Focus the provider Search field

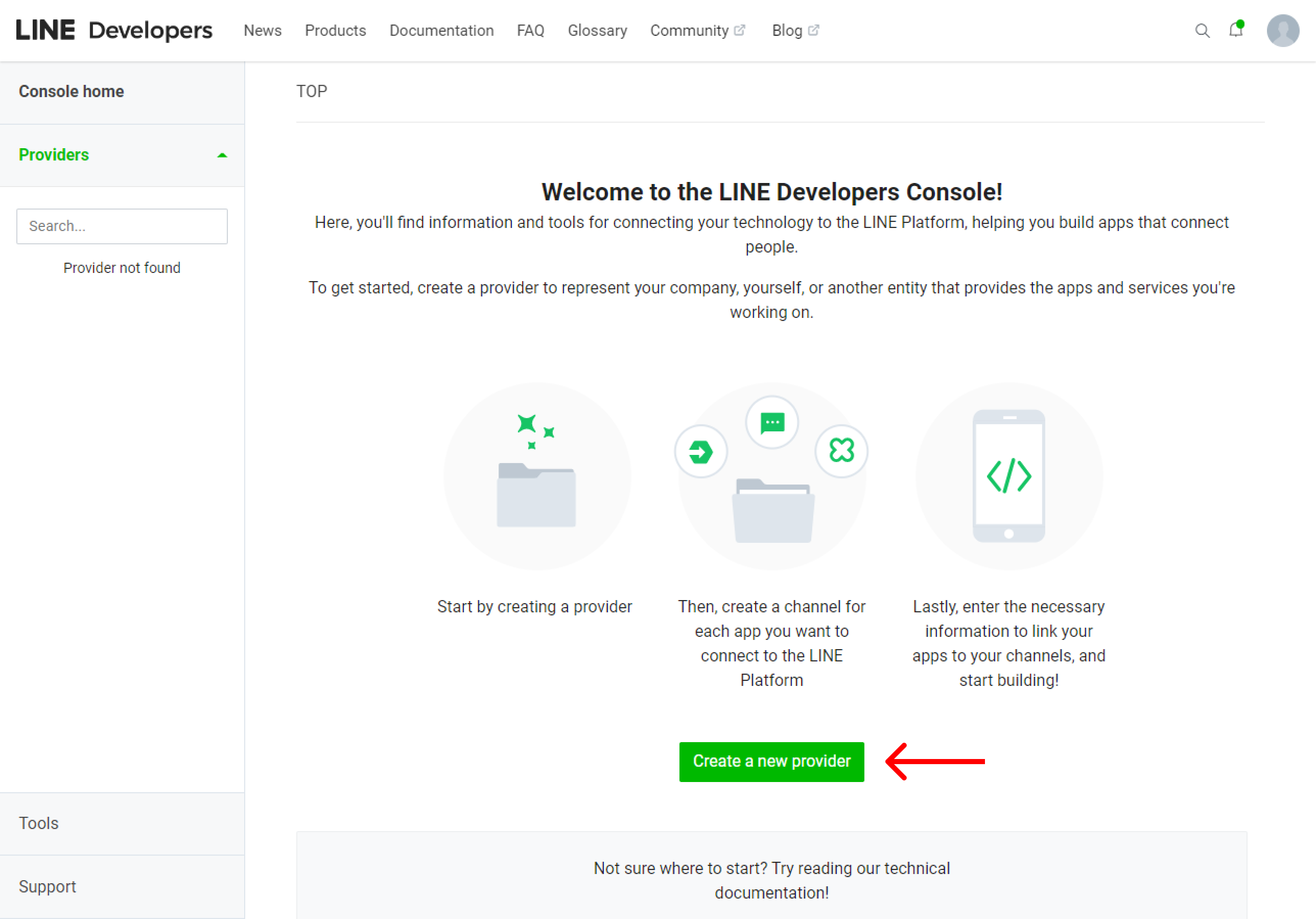[x=122, y=226]
